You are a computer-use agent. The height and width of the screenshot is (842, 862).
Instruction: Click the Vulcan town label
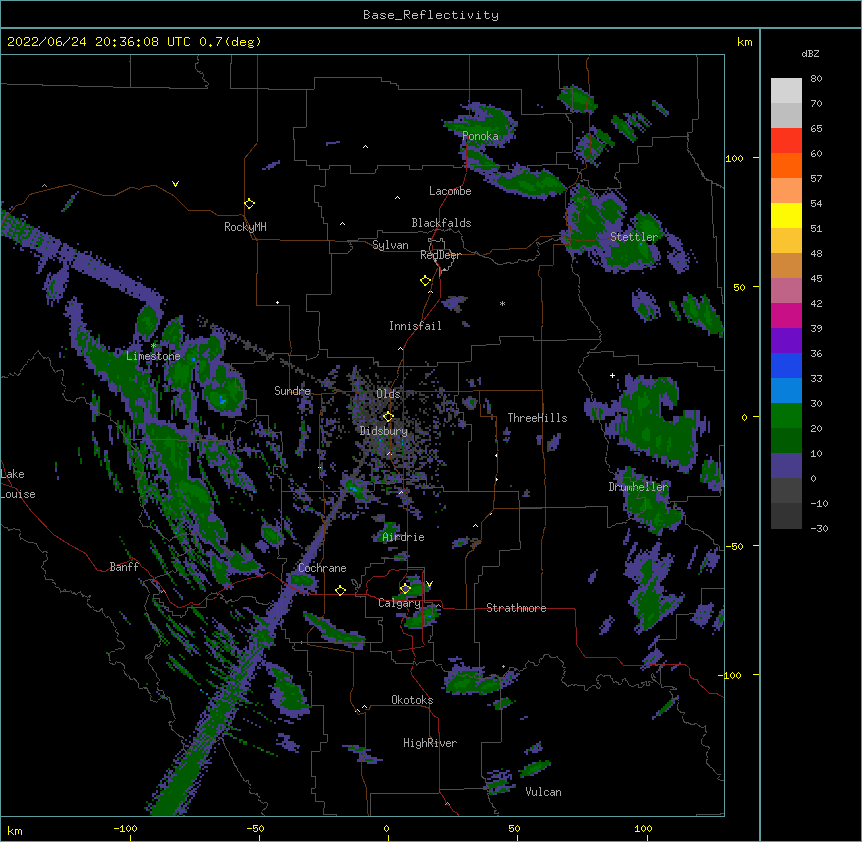point(543,792)
